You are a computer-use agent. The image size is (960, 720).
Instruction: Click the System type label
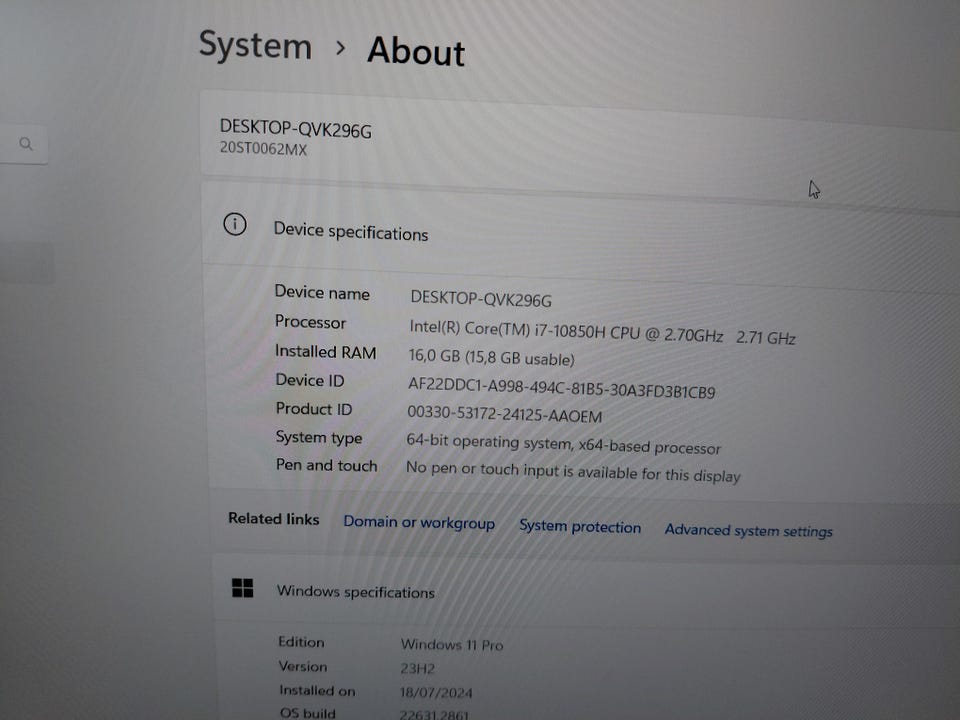[319, 438]
